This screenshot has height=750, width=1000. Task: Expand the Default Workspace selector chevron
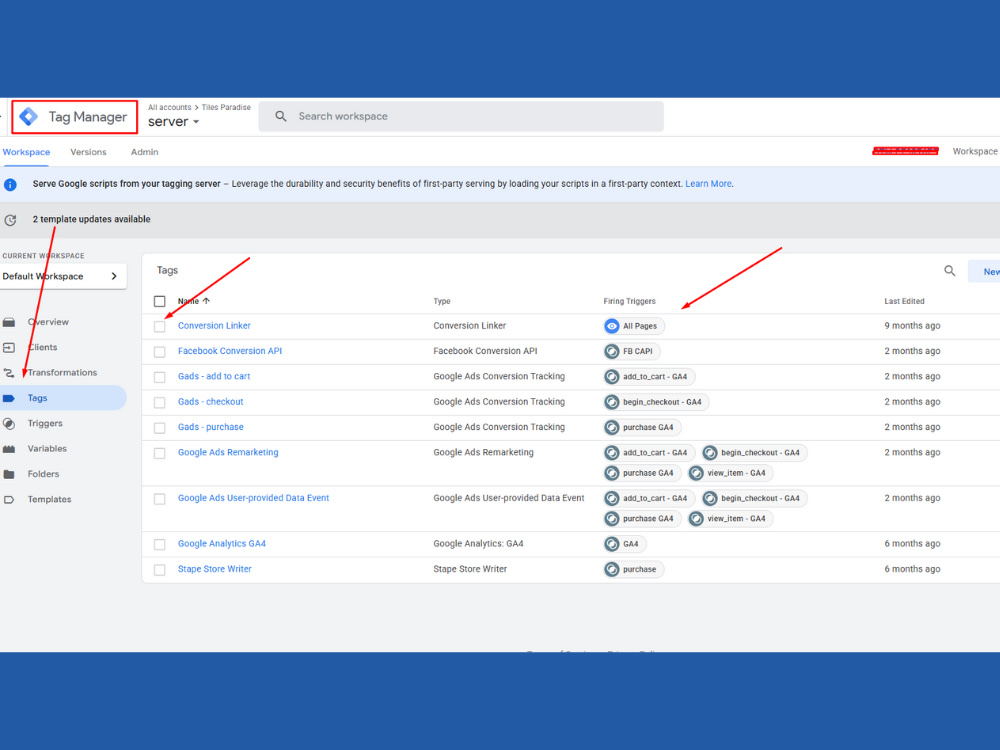pyautogui.click(x=114, y=276)
